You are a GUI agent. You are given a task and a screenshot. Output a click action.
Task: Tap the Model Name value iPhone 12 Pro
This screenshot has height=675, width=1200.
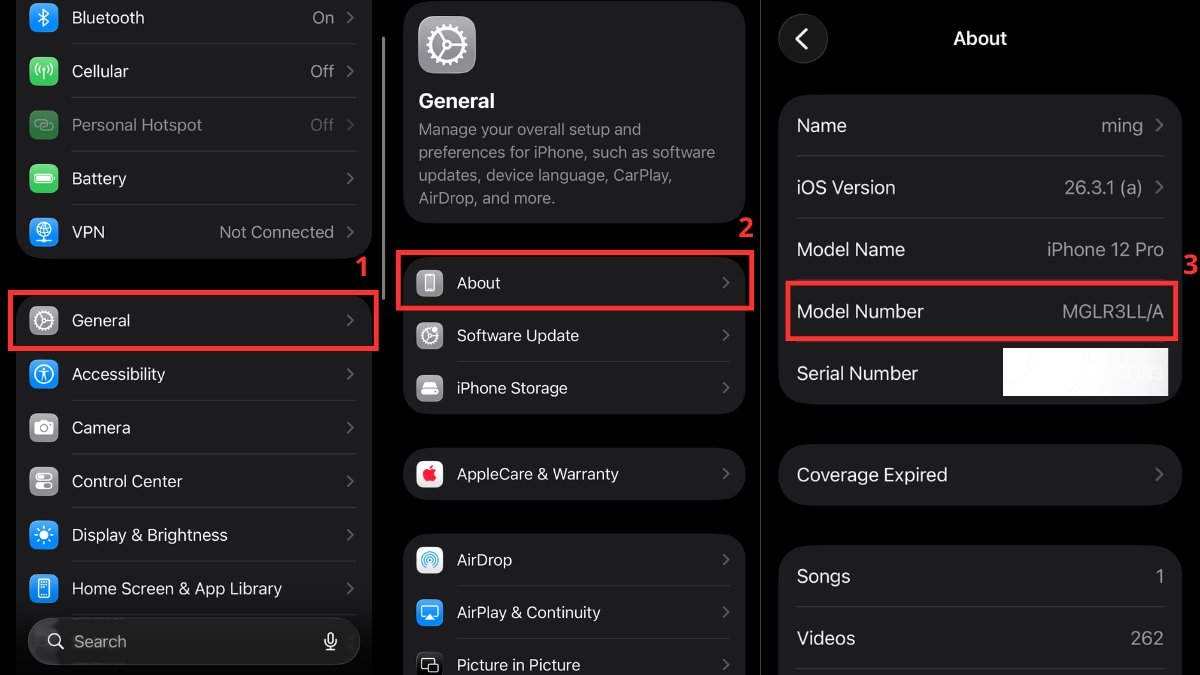click(x=1105, y=250)
